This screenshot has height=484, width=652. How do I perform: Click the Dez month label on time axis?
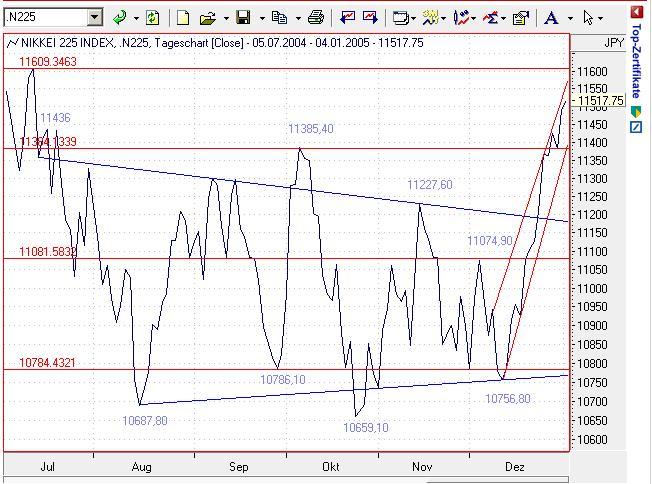point(514,467)
